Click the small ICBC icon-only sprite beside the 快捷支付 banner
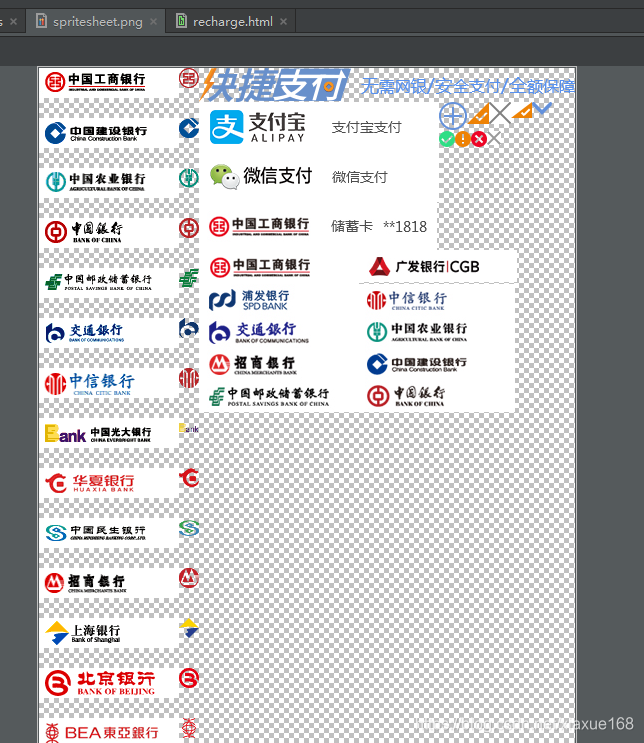Screen dimensions: 644x743 pos(189,78)
